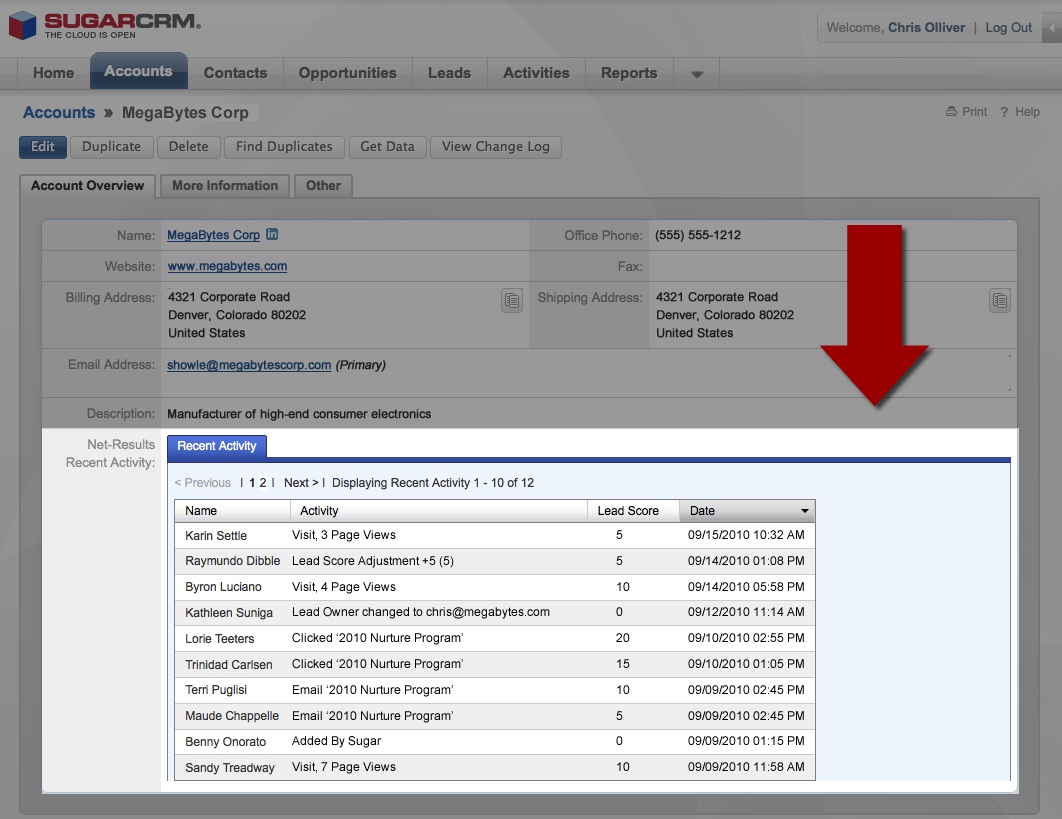
Task: Print the account page
Action: (x=966, y=112)
